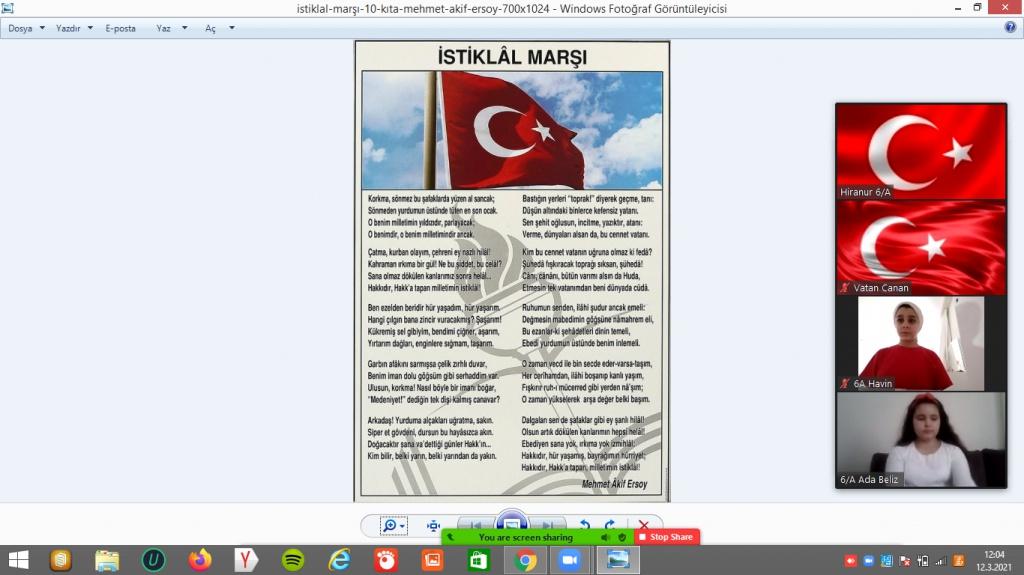Open the Yaz menu
The width and height of the screenshot is (1024, 575).
[x=170, y=28]
